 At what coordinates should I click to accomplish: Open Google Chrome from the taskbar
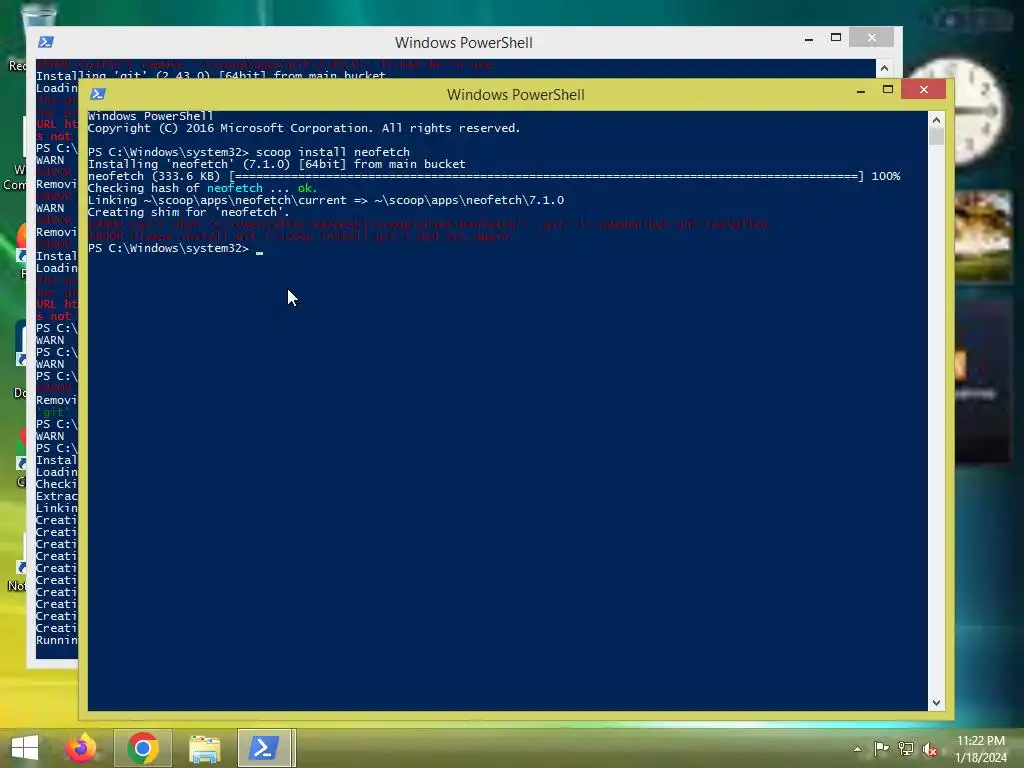pos(143,748)
